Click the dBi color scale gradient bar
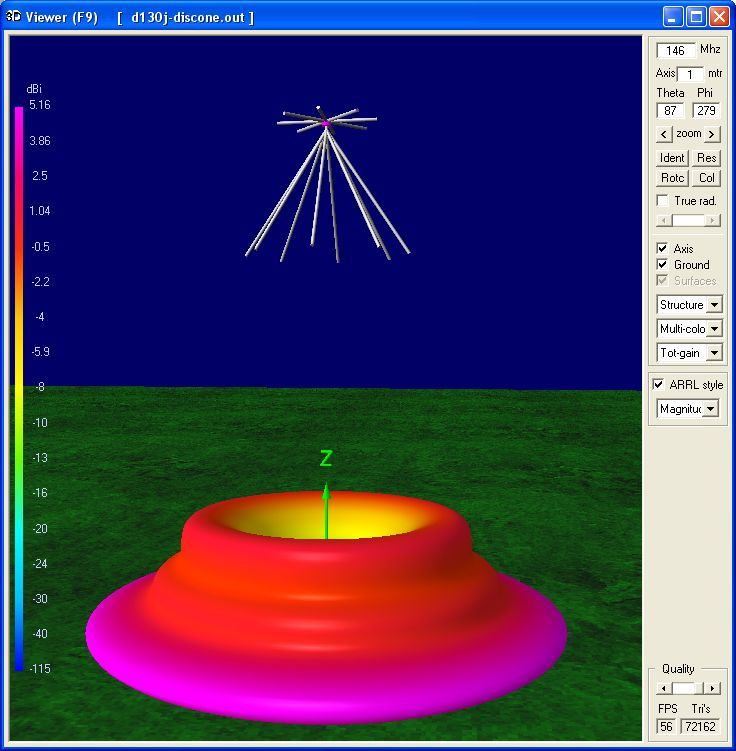736x751 pixels. pyautogui.click(x=19, y=388)
